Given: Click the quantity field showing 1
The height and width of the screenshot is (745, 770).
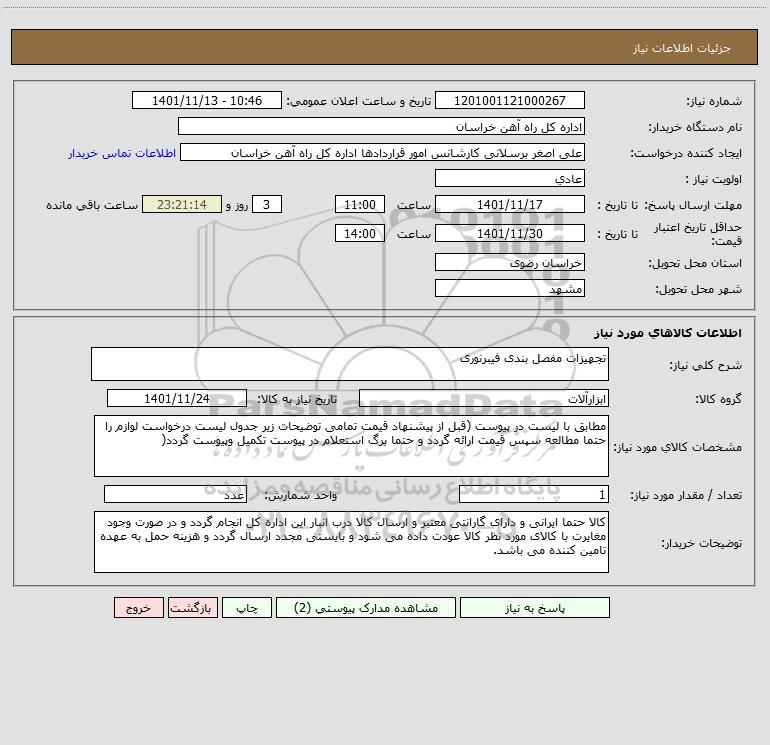Looking at the screenshot, I should click(x=534, y=495).
